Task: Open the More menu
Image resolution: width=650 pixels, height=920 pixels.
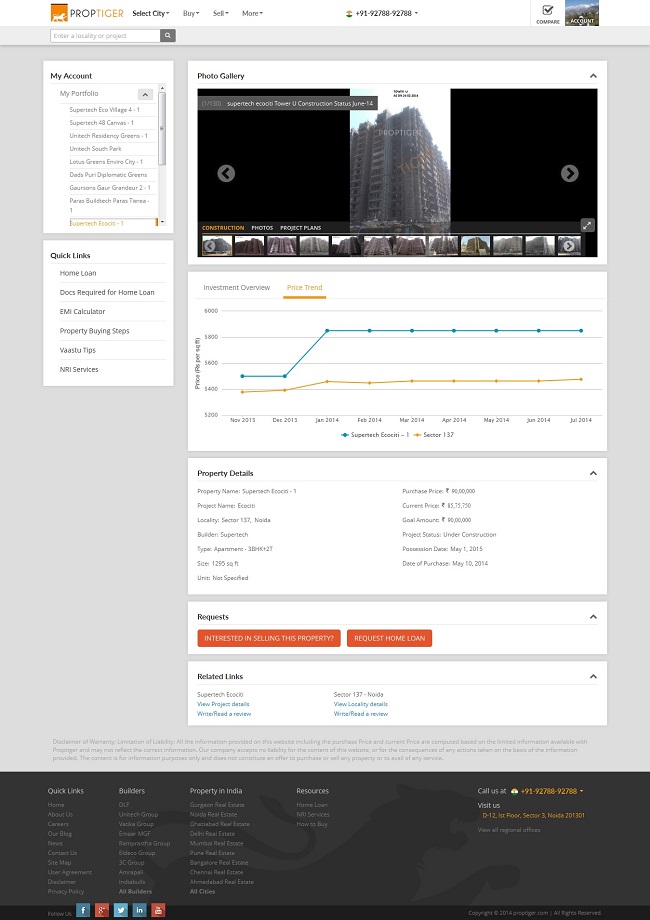Action: tap(252, 13)
